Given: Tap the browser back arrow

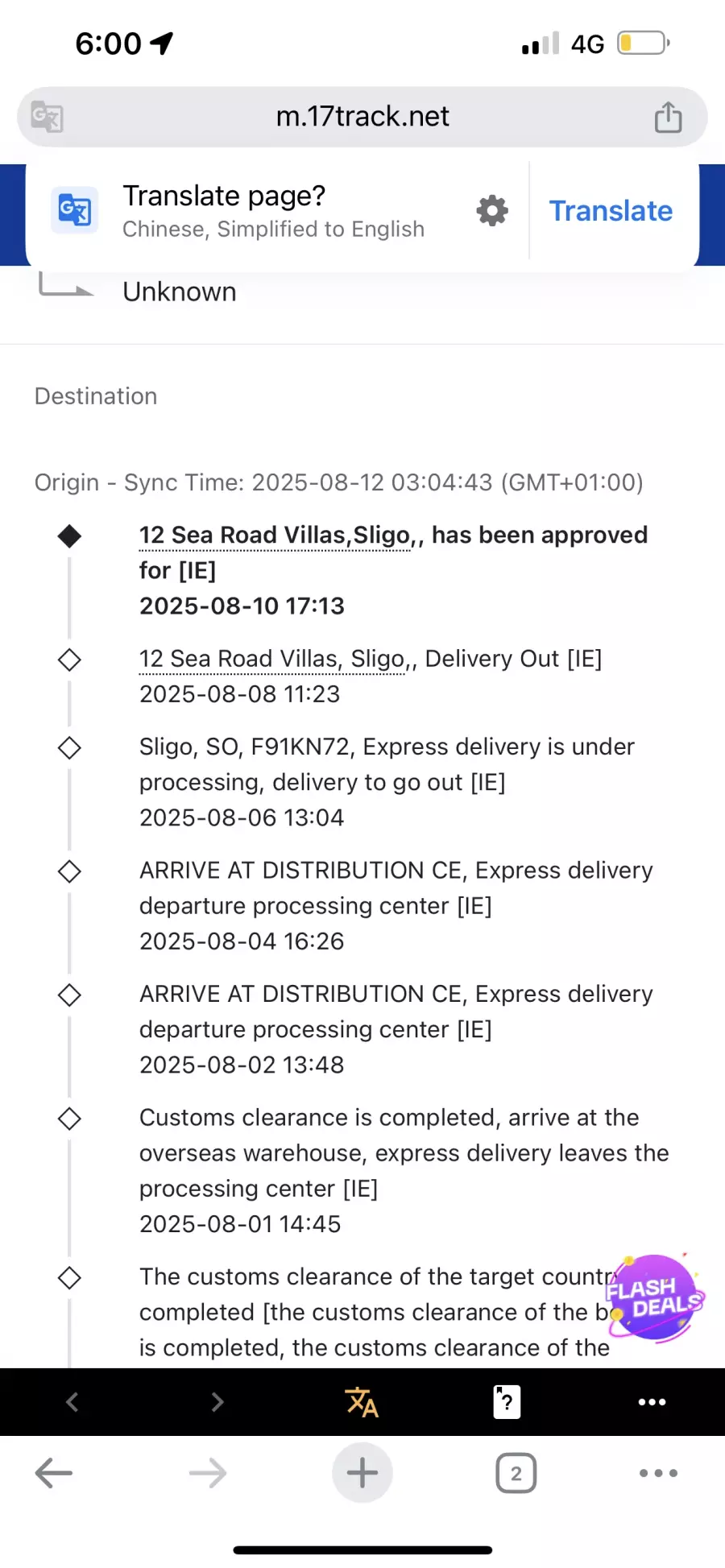Looking at the screenshot, I should click(54, 1474).
